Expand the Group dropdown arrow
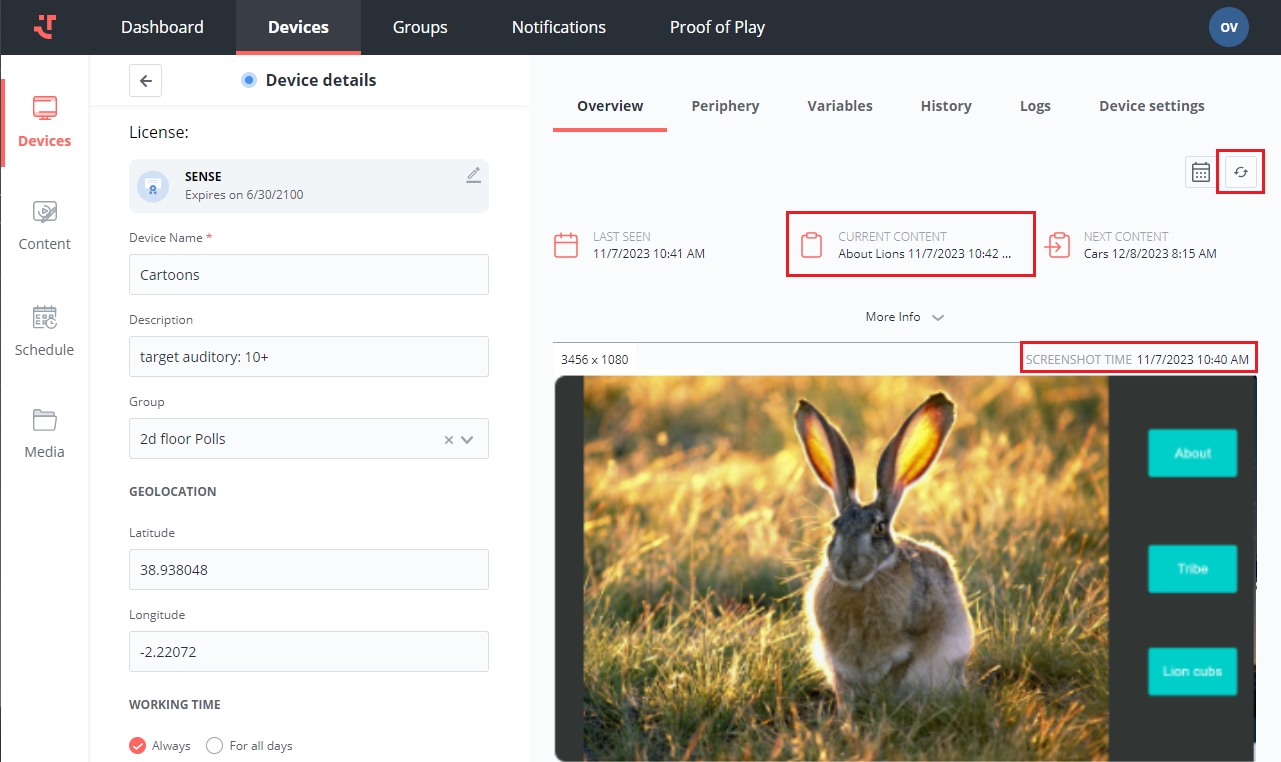Viewport: 1281px width, 762px height. click(x=467, y=439)
